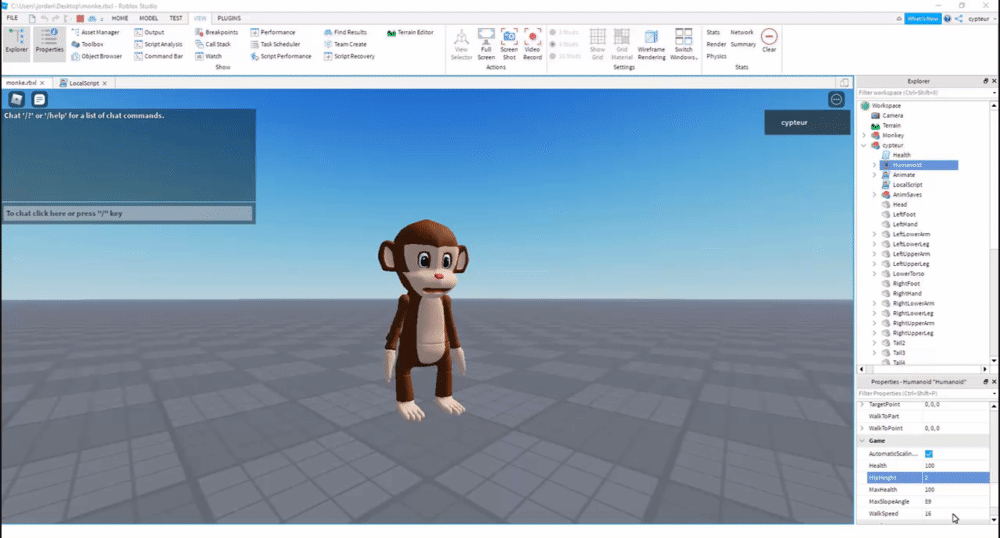The height and width of the screenshot is (538, 1000).
Task: Toggle Wireframe Rendering
Action: pos(651,44)
